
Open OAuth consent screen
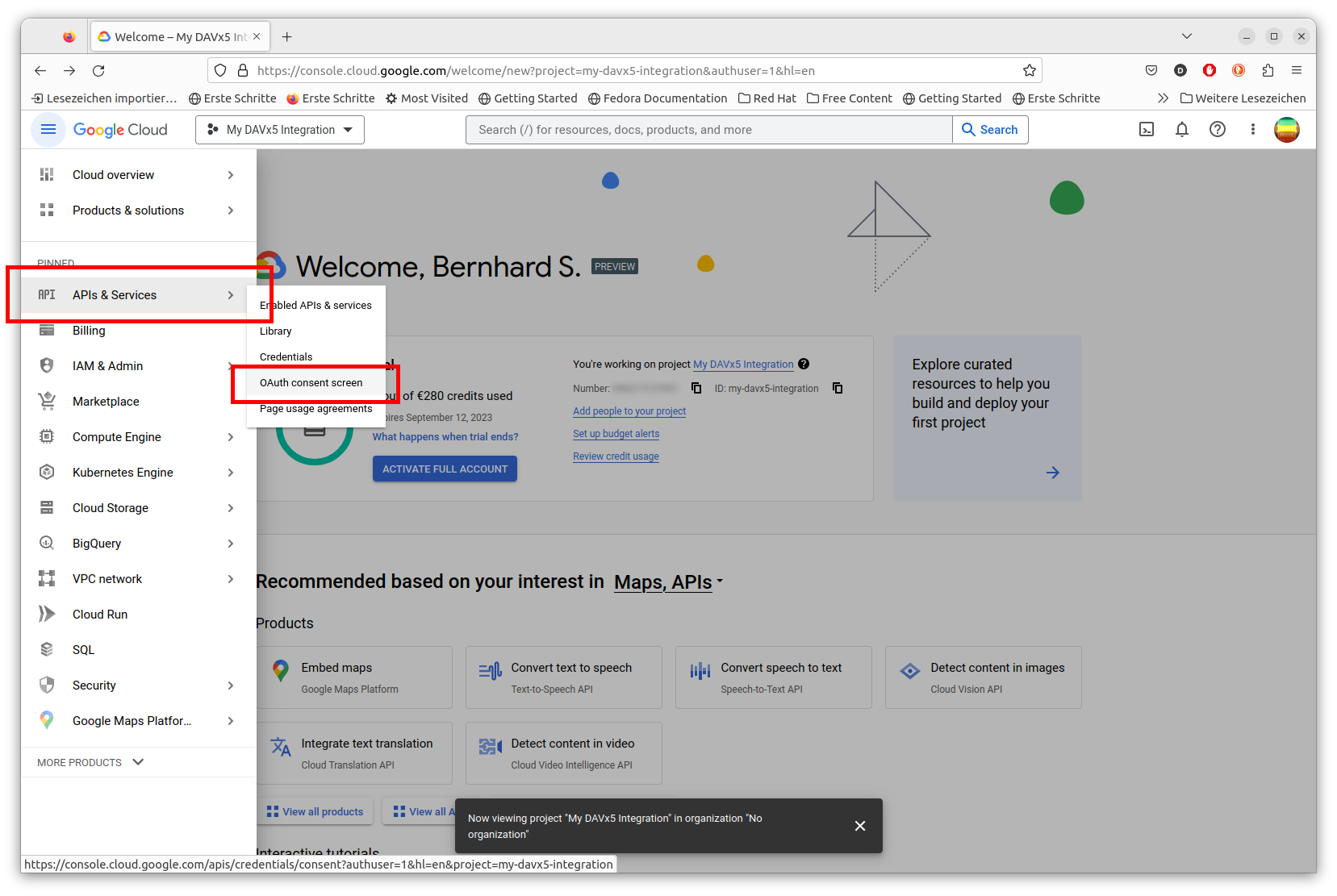pyautogui.click(x=315, y=383)
